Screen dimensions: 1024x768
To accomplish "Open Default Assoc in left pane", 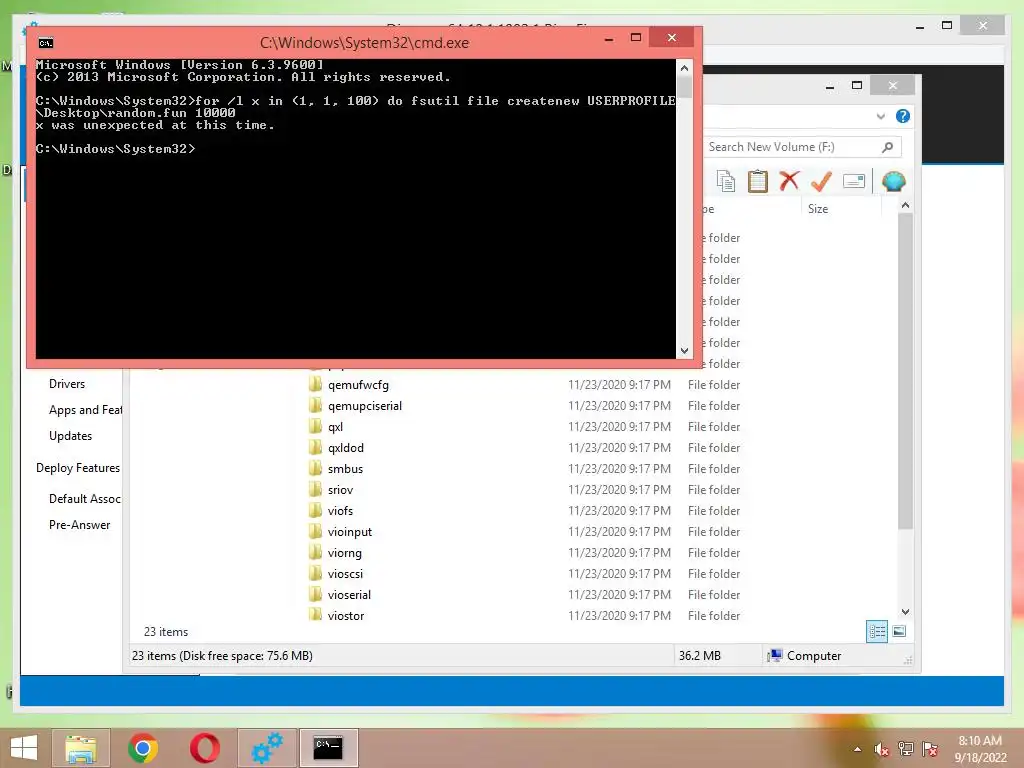I will [x=85, y=499].
